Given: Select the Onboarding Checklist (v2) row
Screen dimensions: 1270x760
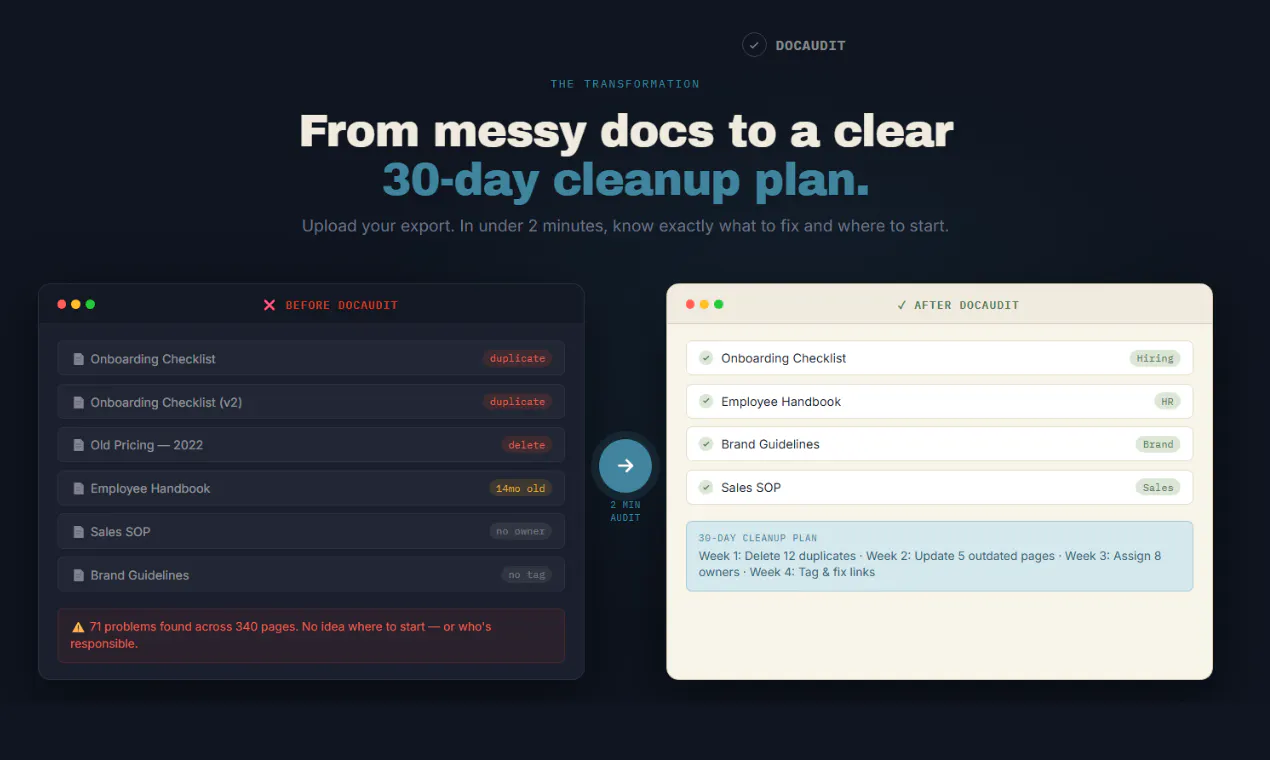Looking at the screenshot, I should (311, 402).
